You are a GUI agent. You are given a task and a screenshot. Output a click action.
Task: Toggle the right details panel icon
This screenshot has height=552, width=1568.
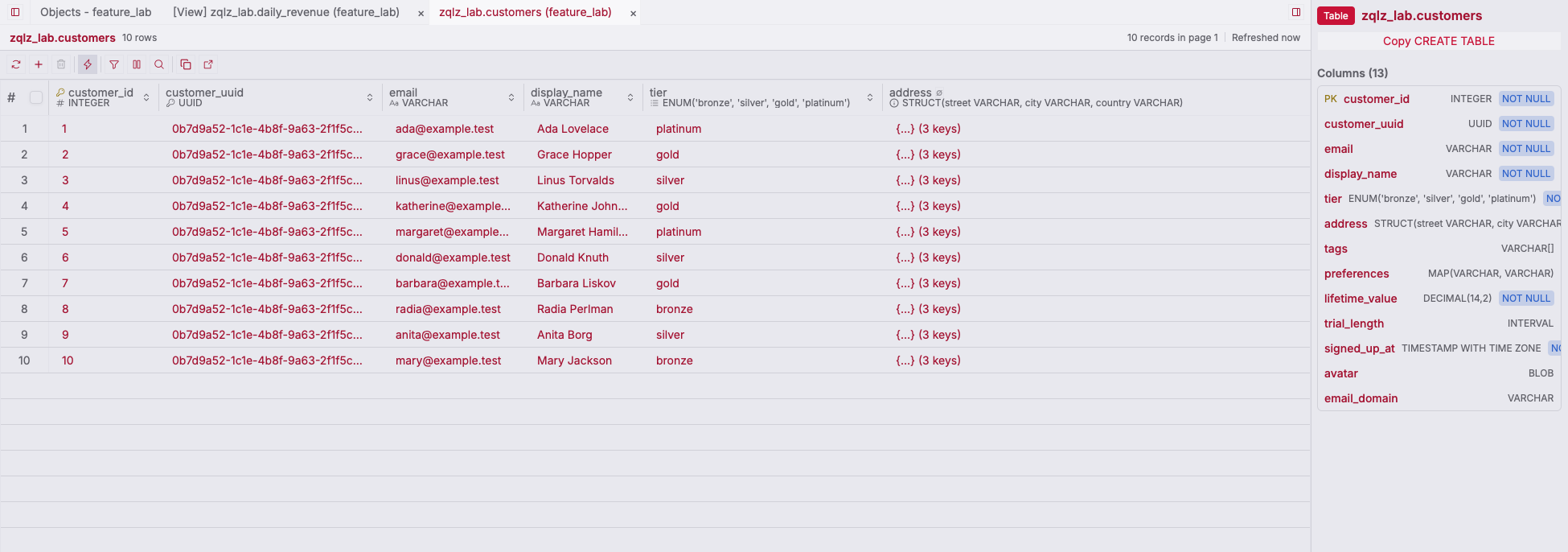click(x=1296, y=12)
